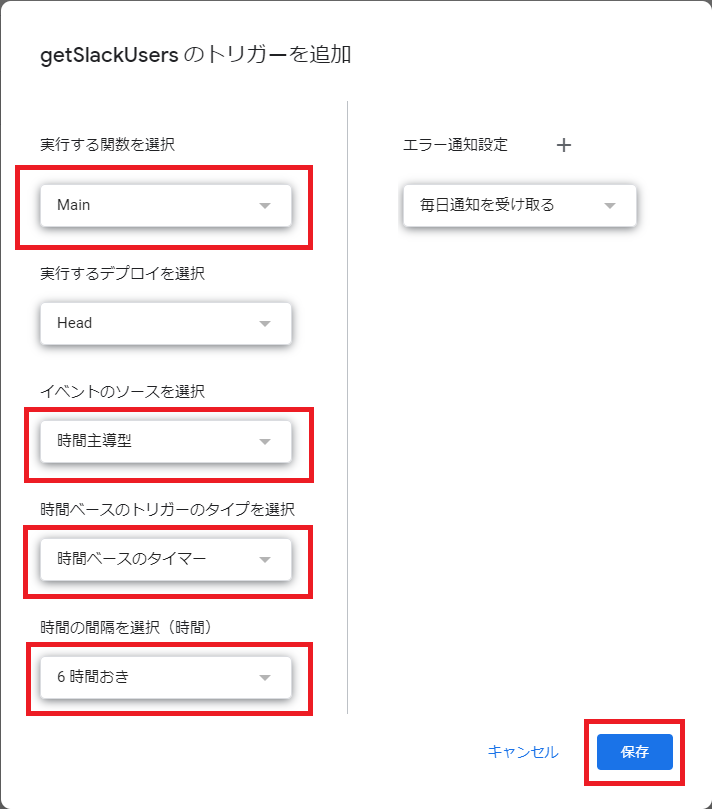This screenshot has height=809, width=712.
Task: Click the 時間の間隔を選択（時間） label
Action: point(126,627)
